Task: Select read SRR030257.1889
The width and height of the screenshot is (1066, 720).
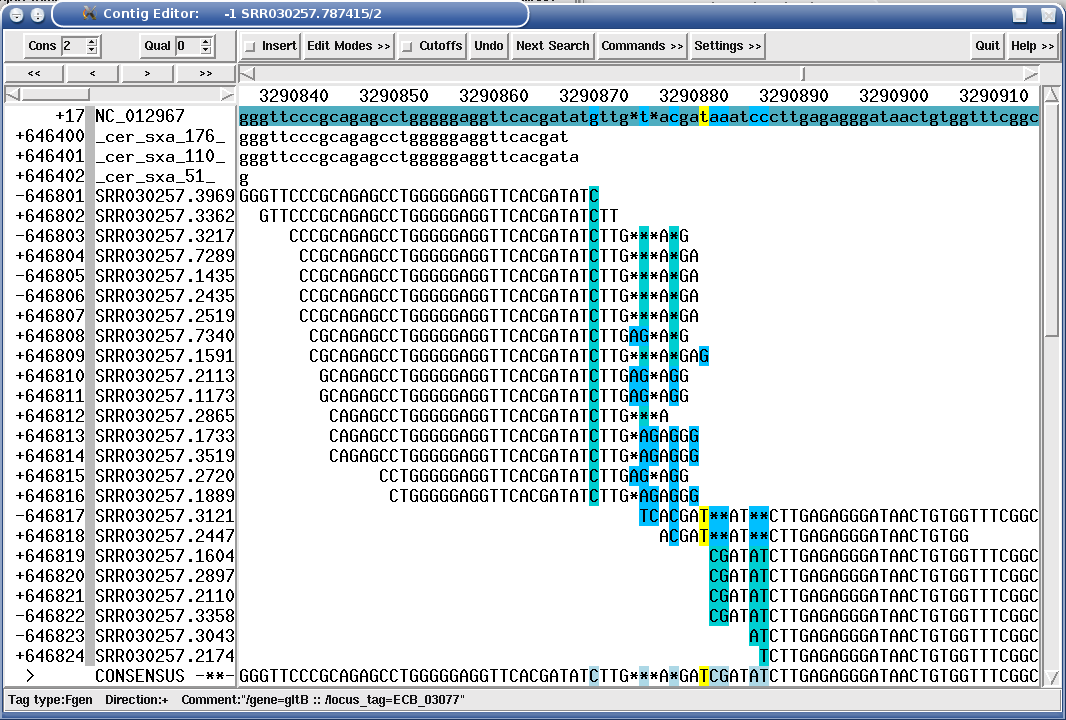Action: point(165,496)
